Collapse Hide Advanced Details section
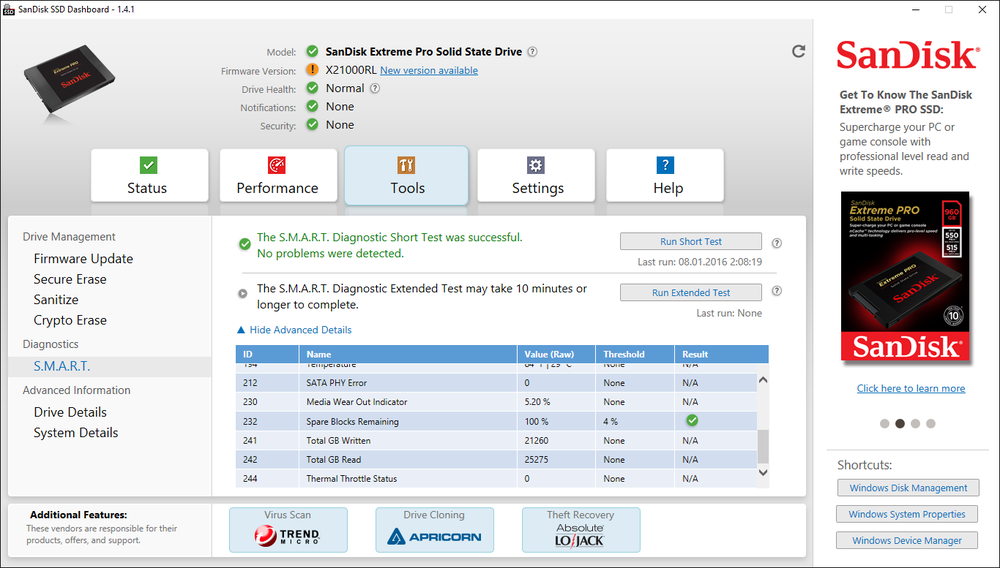The height and width of the screenshot is (568, 1000). [294, 330]
